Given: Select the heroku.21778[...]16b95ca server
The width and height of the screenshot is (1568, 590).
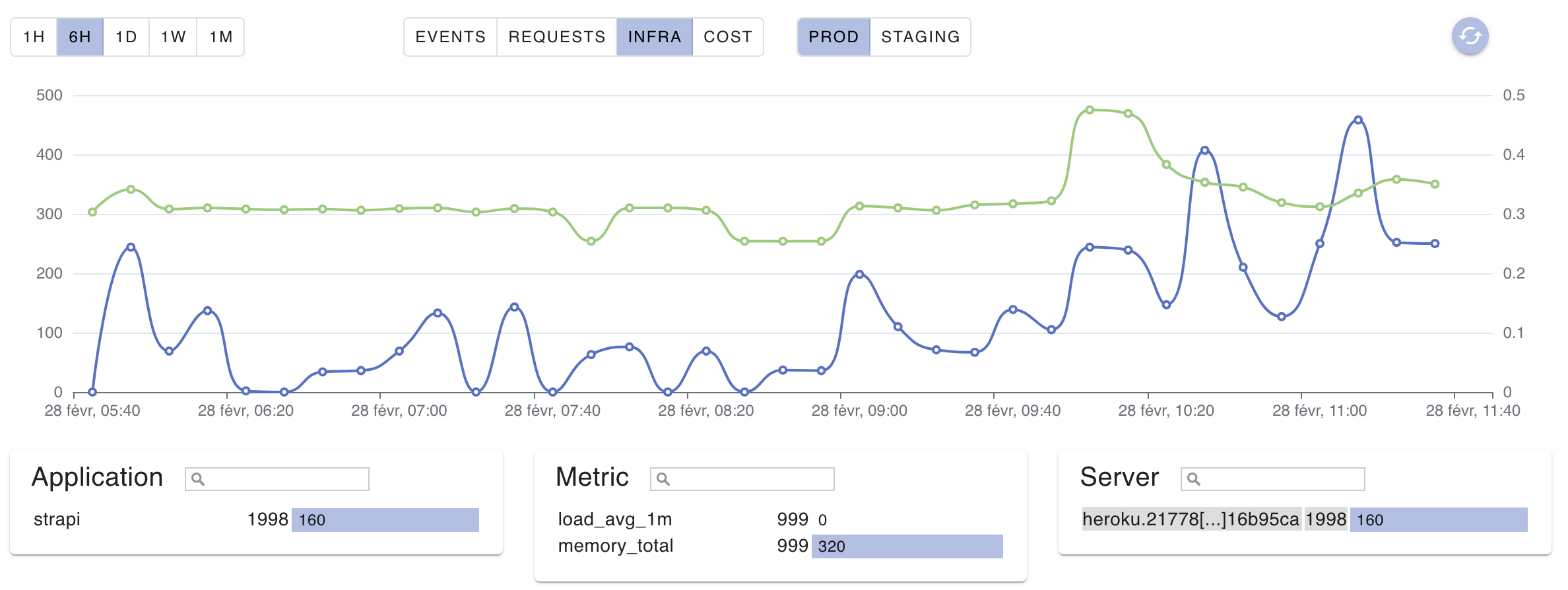Looking at the screenshot, I should point(1191,520).
